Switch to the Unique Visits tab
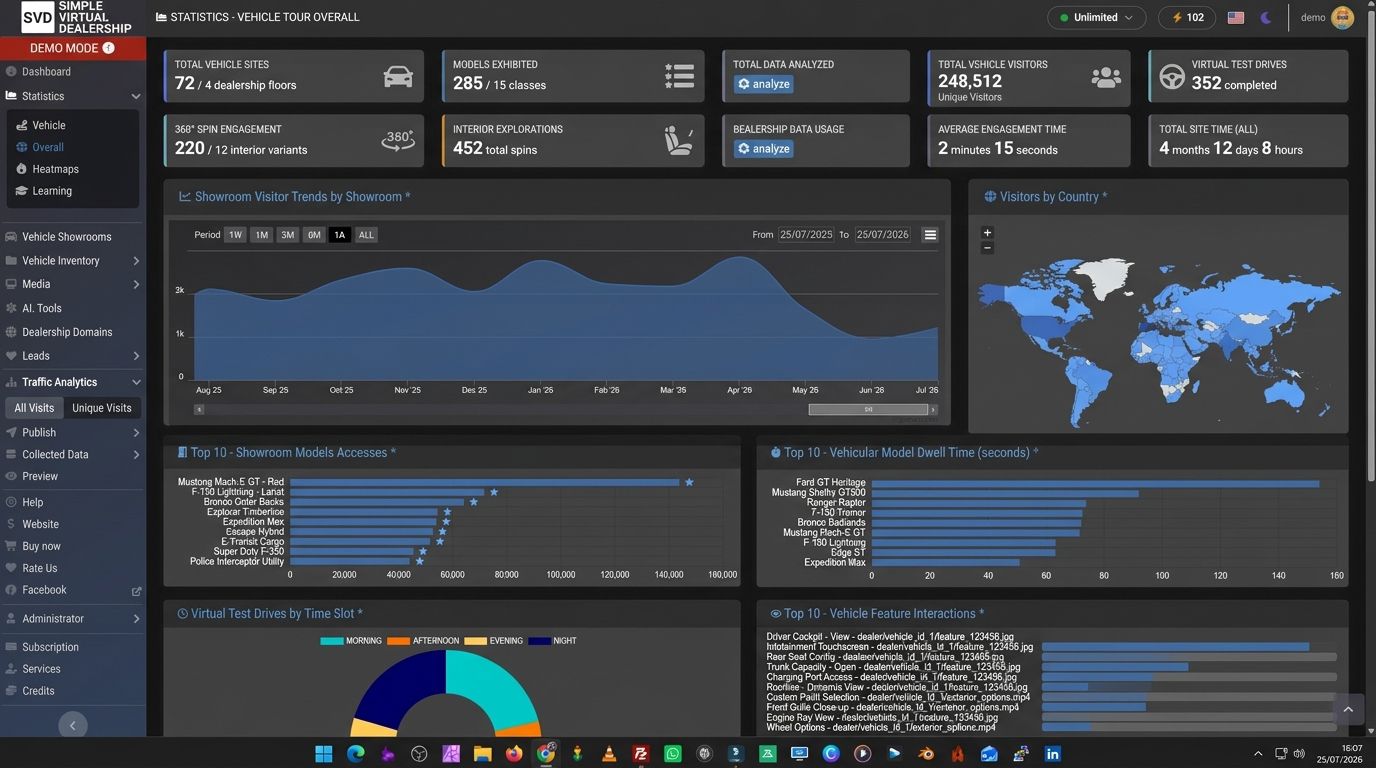 coord(102,408)
